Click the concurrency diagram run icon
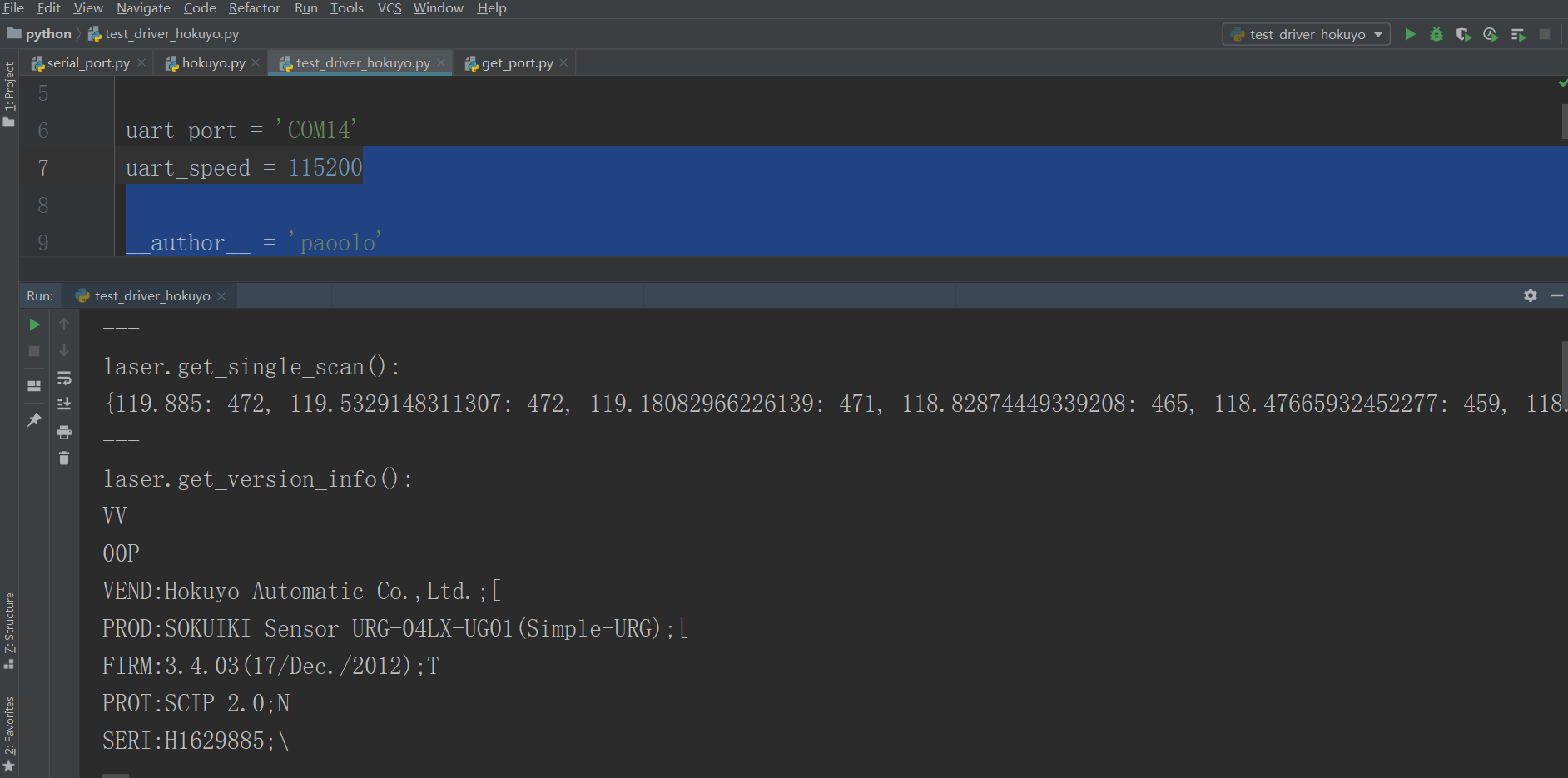 1518,34
